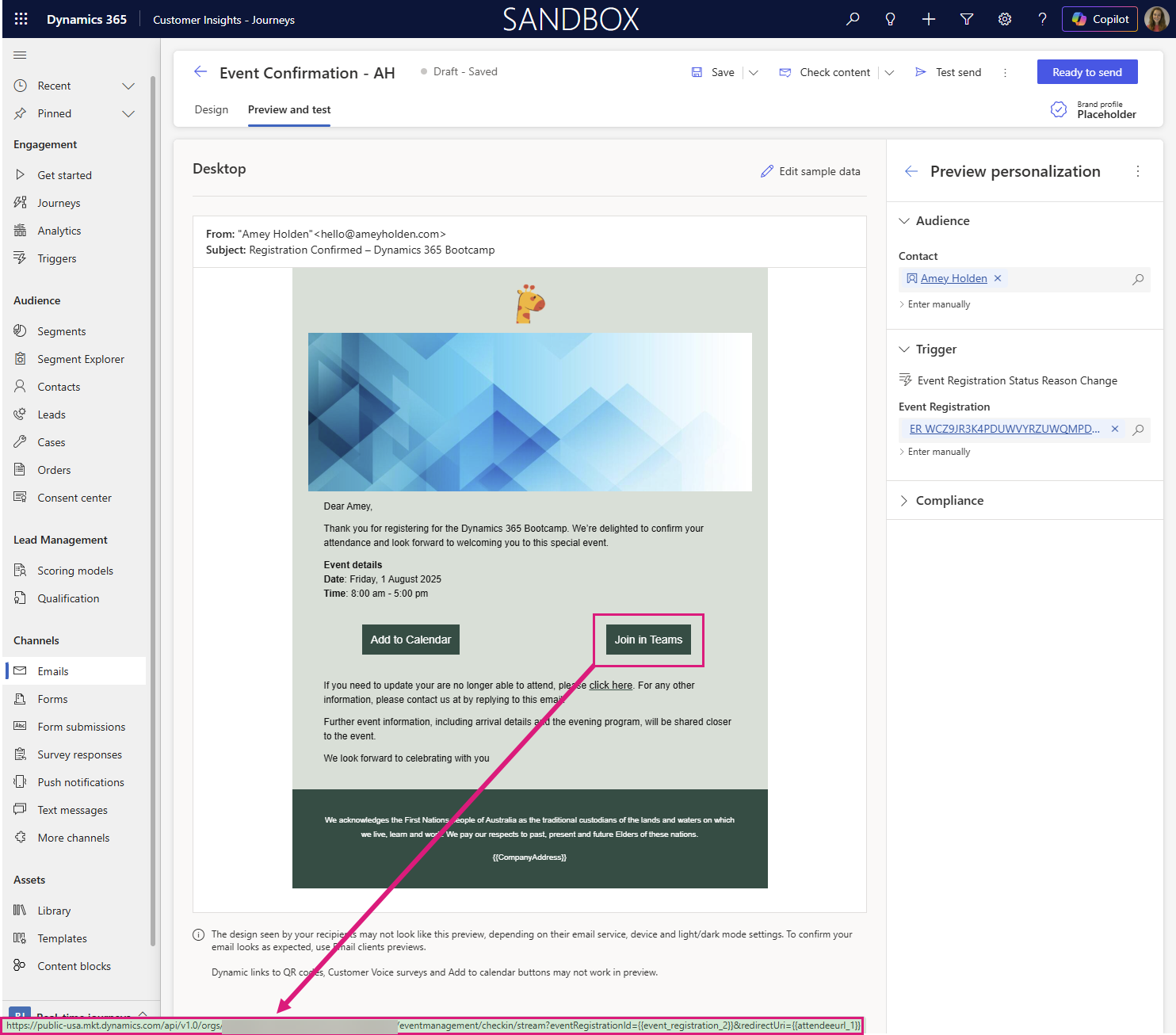The width and height of the screenshot is (1176, 1035).
Task: Toggle the hamburger navigation menu
Action: click(x=21, y=55)
